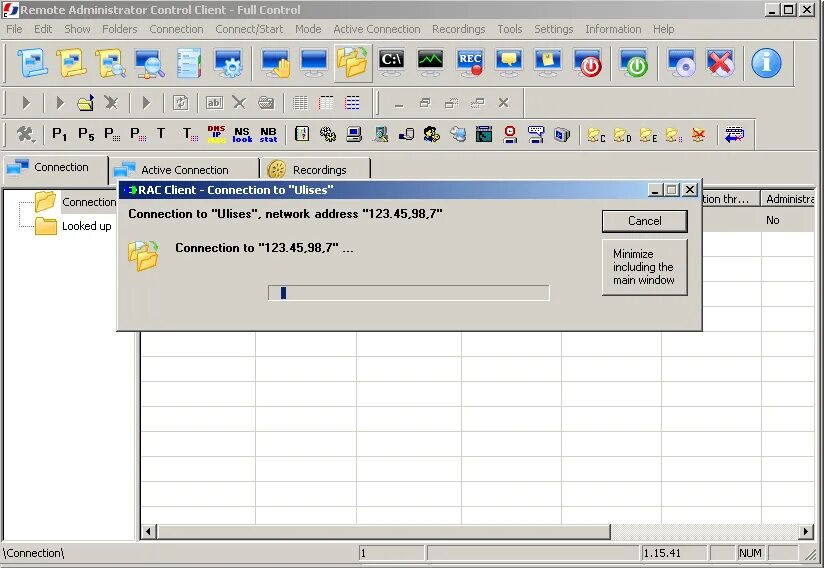Click the 1.15.41 status bar entry
The height and width of the screenshot is (568, 824).
[674, 553]
